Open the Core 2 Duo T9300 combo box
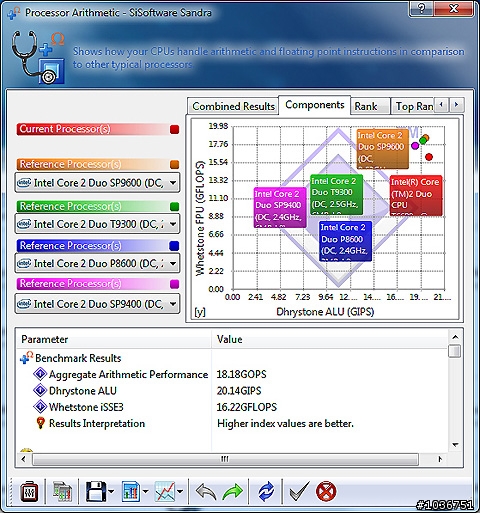Viewport: 480px width, 513px height. pos(97,224)
